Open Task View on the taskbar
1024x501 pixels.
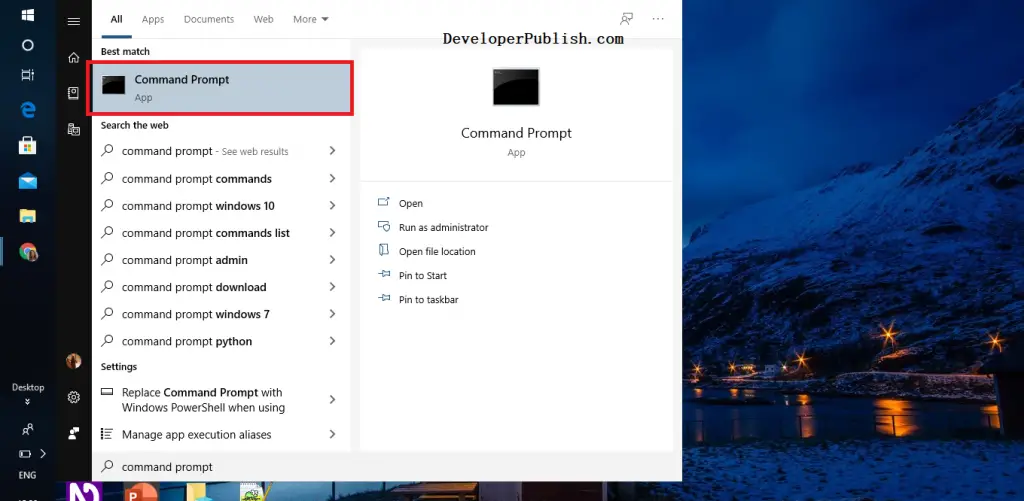click(x=27, y=75)
